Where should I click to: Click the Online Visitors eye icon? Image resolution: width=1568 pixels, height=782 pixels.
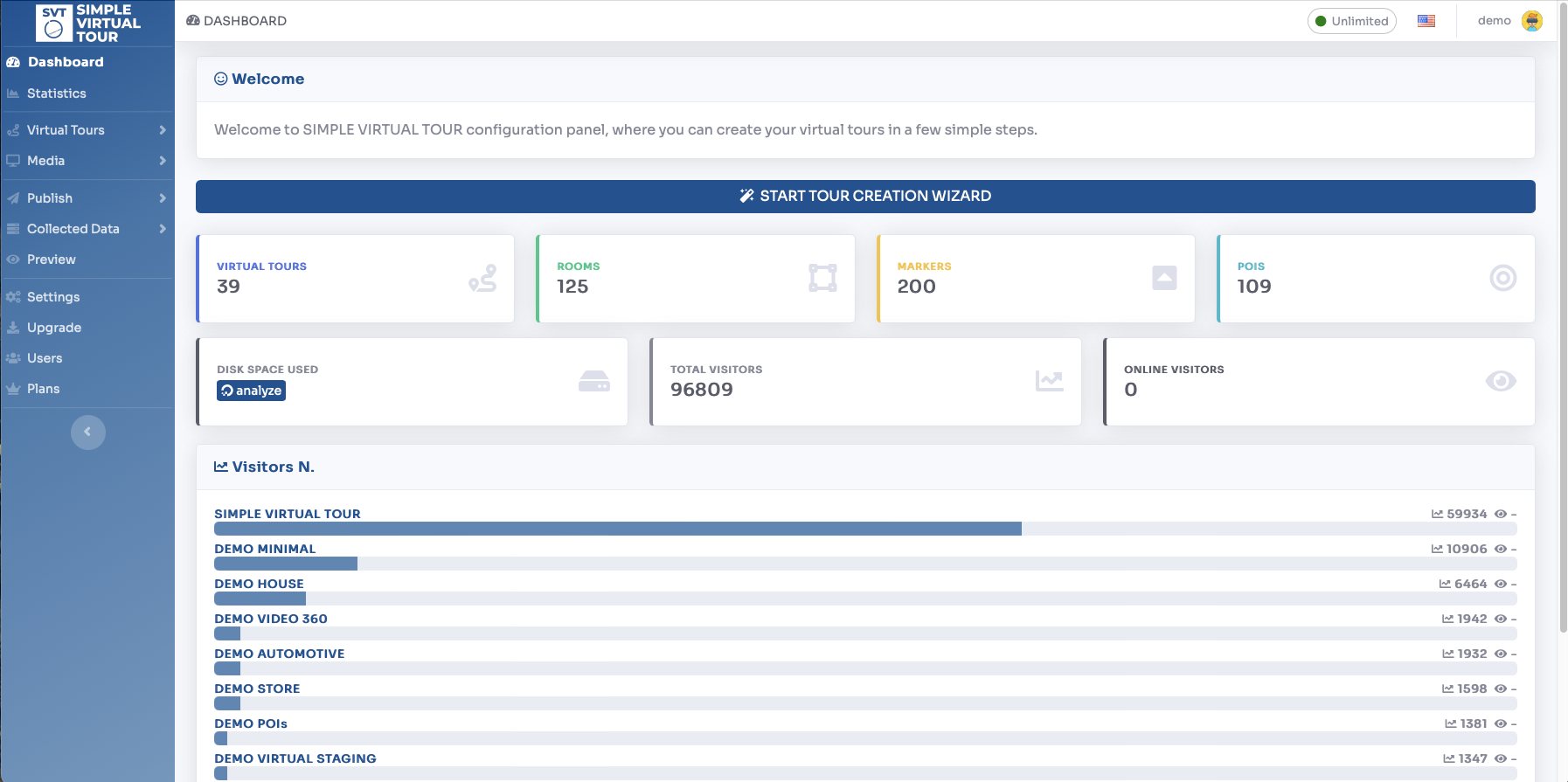click(x=1501, y=382)
